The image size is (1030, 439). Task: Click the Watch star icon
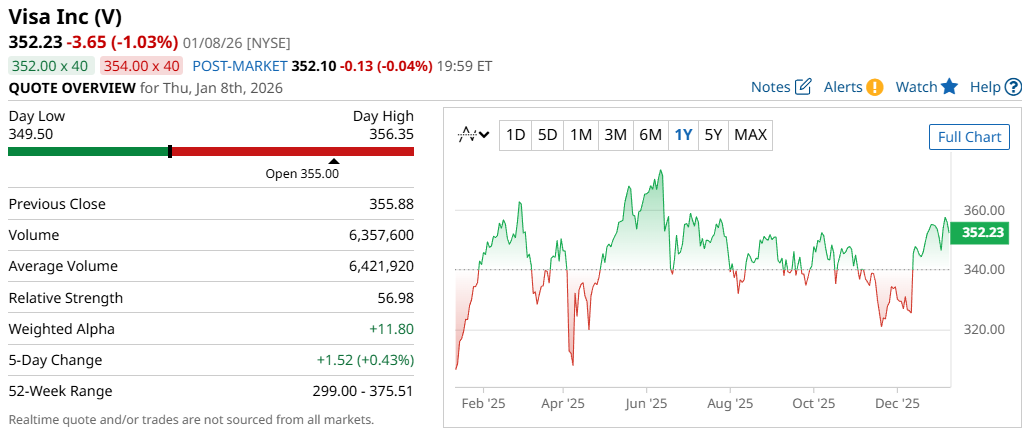949,87
